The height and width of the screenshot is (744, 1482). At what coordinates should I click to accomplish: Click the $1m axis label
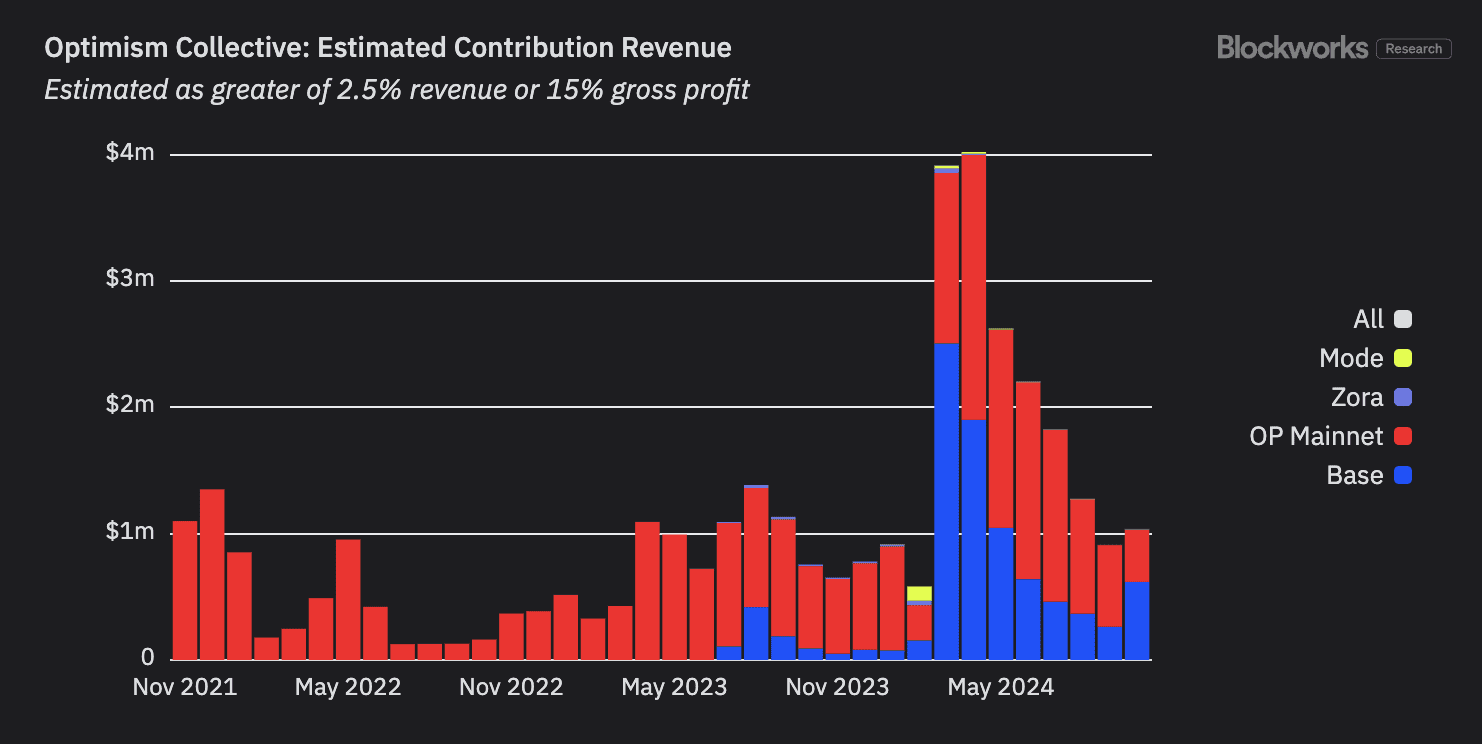point(130,532)
